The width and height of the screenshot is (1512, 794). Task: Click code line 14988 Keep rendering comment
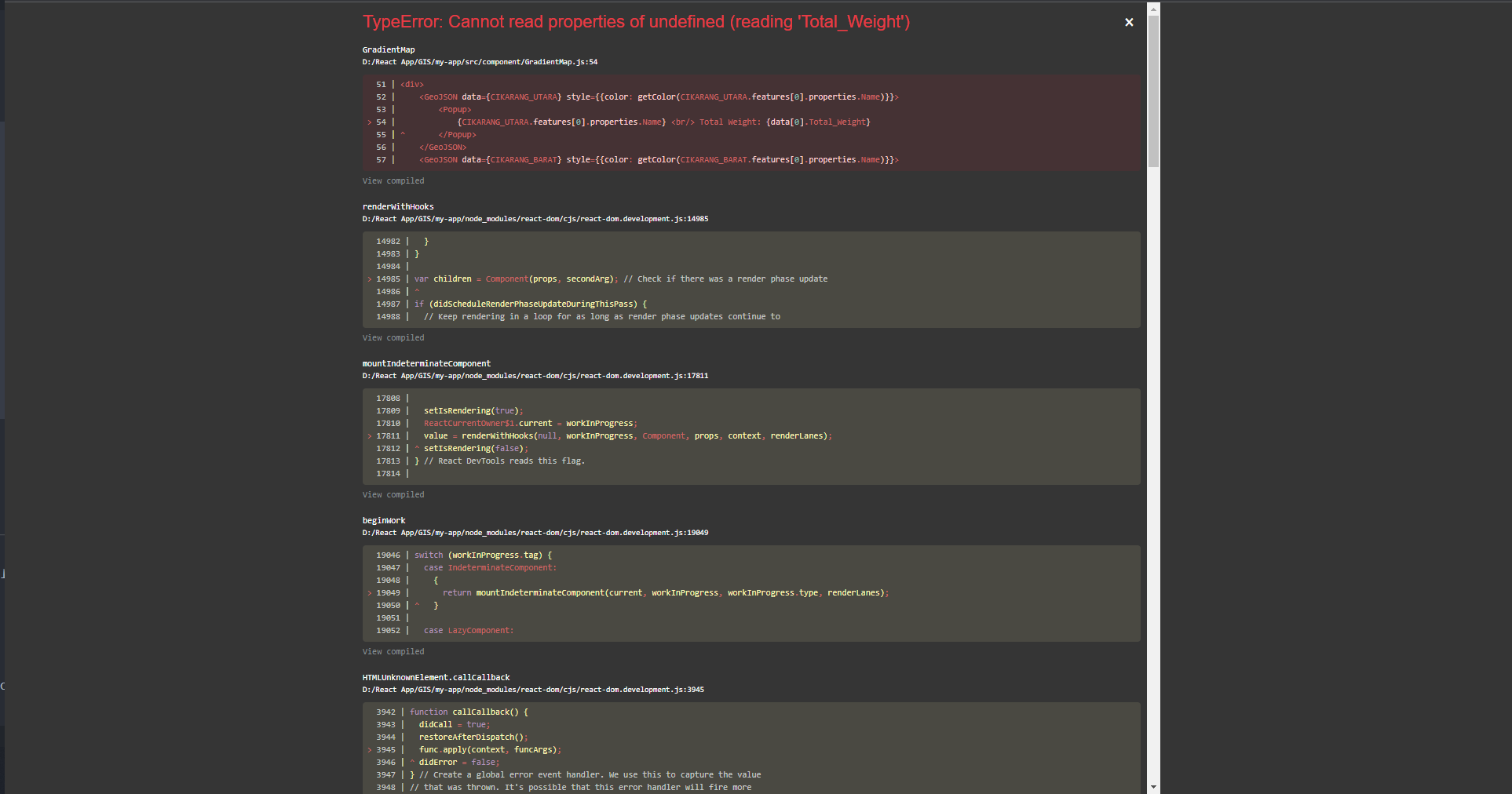[x=578, y=317]
